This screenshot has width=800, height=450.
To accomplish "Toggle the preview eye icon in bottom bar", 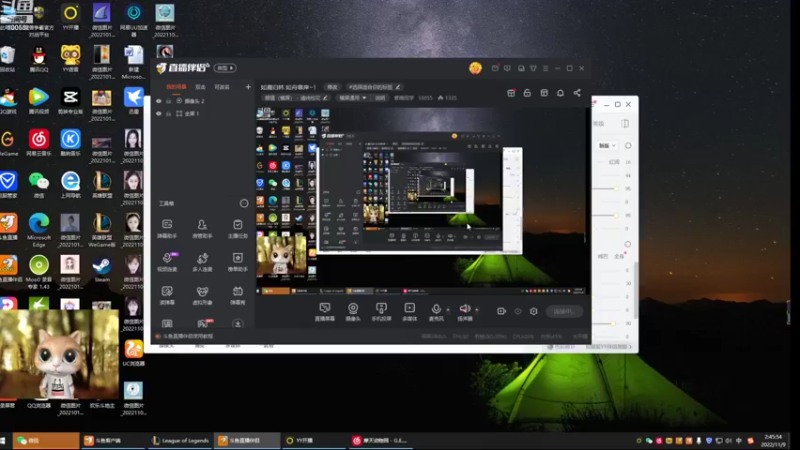I will pos(517,311).
